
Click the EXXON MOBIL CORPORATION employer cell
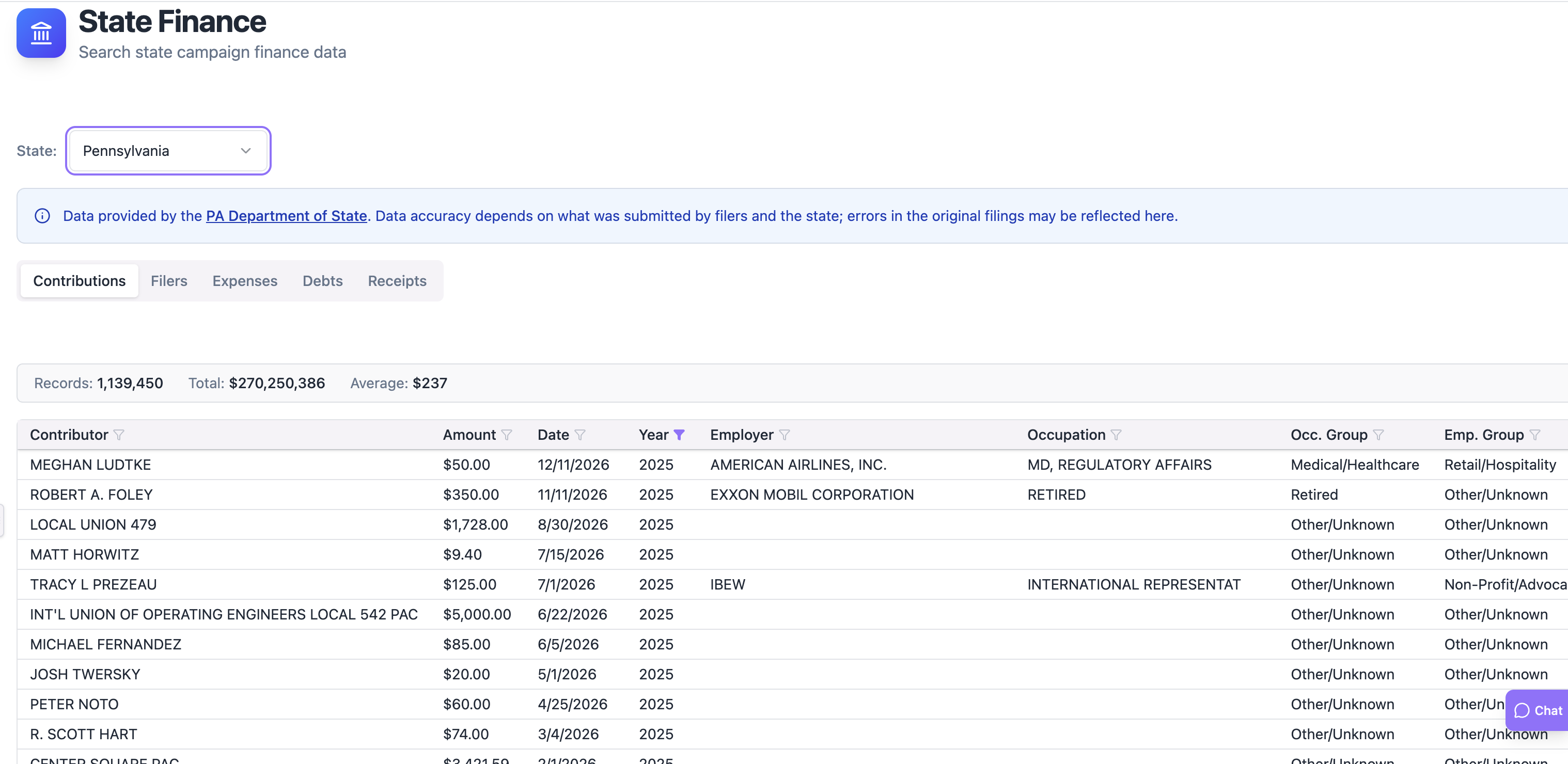click(812, 495)
